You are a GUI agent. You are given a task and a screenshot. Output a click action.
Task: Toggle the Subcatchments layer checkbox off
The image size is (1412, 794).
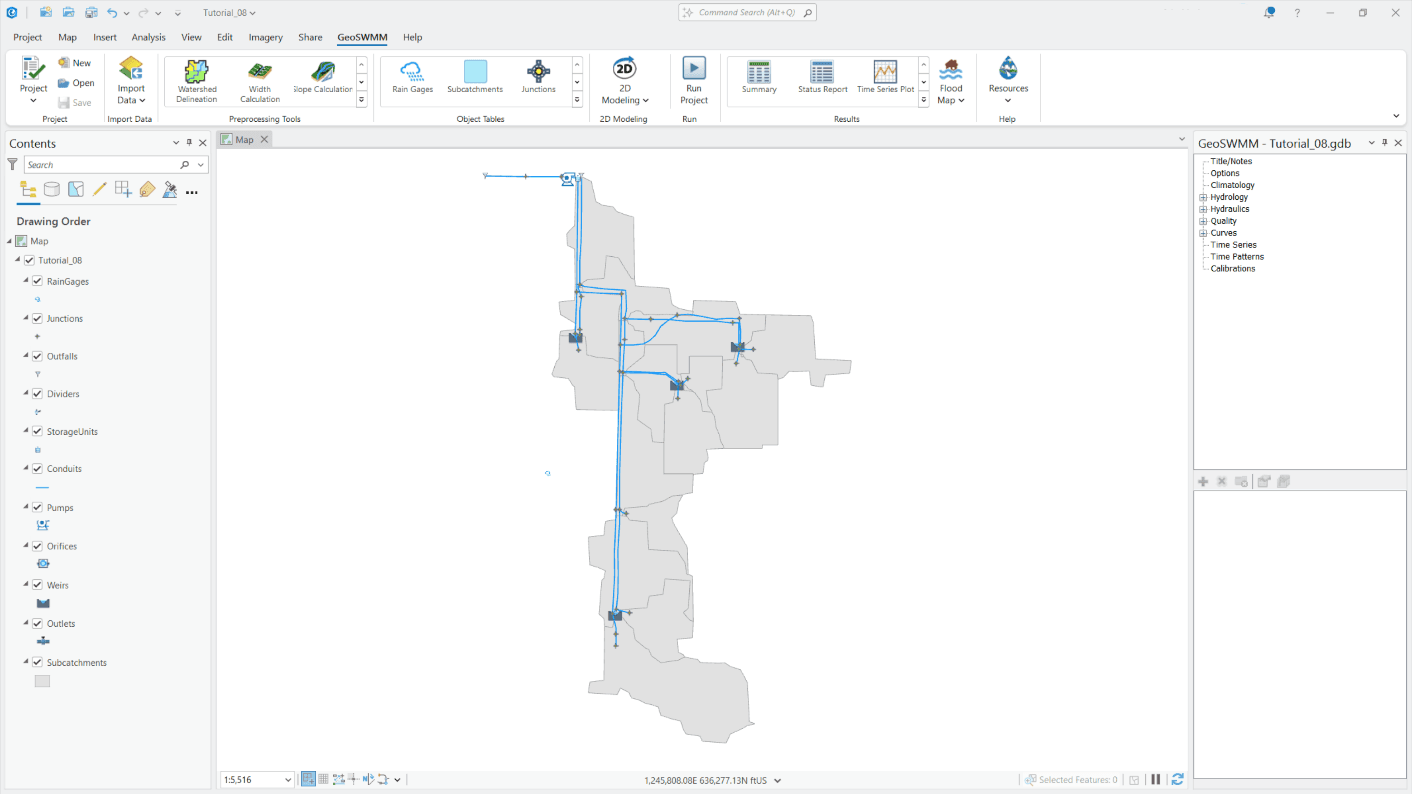(37, 662)
